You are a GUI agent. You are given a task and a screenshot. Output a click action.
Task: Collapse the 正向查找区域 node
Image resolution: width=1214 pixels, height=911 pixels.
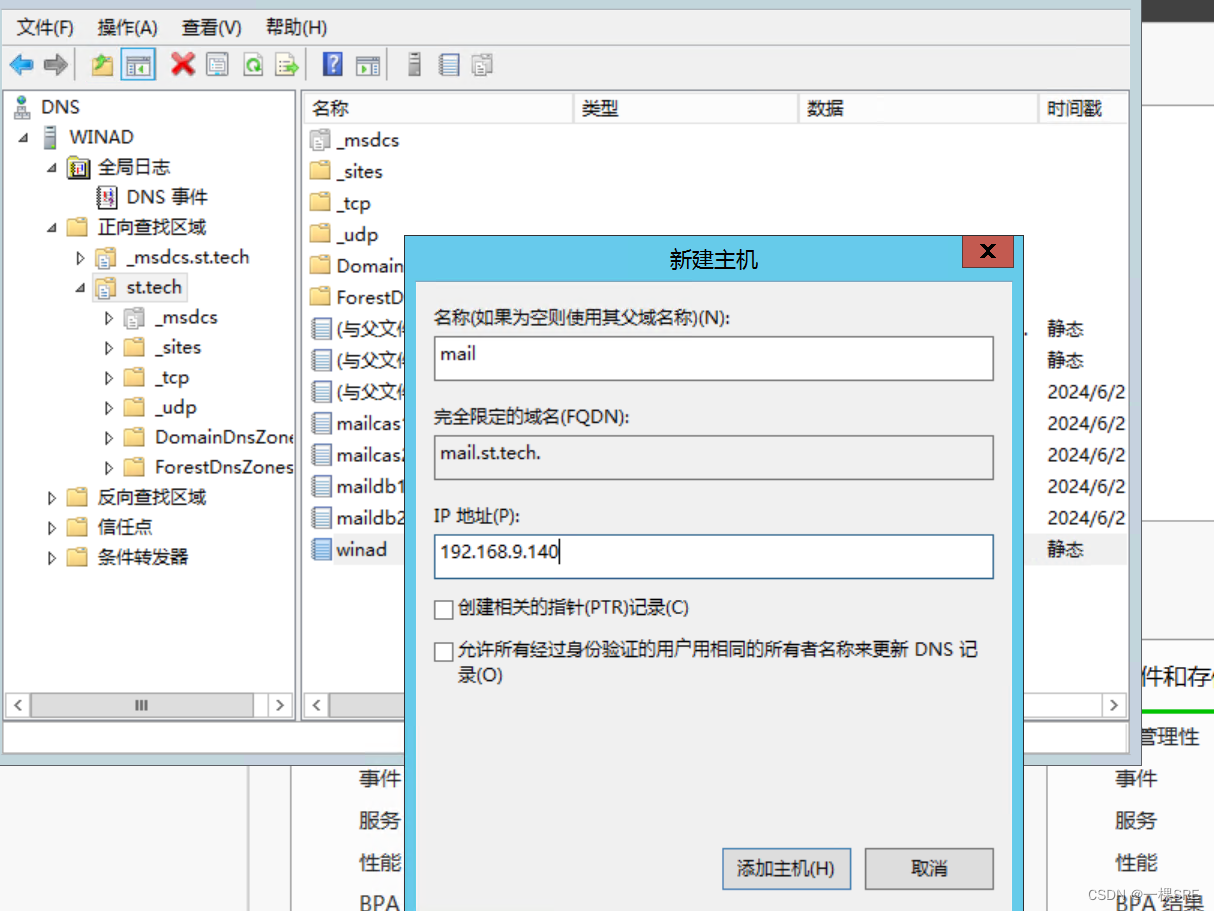tap(52, 227)
